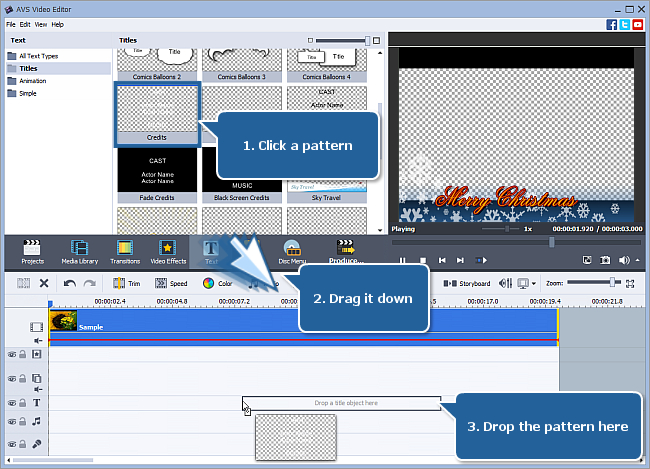
Task: Select Comics Balloons 4 pattern
Action: pos(327,65)
